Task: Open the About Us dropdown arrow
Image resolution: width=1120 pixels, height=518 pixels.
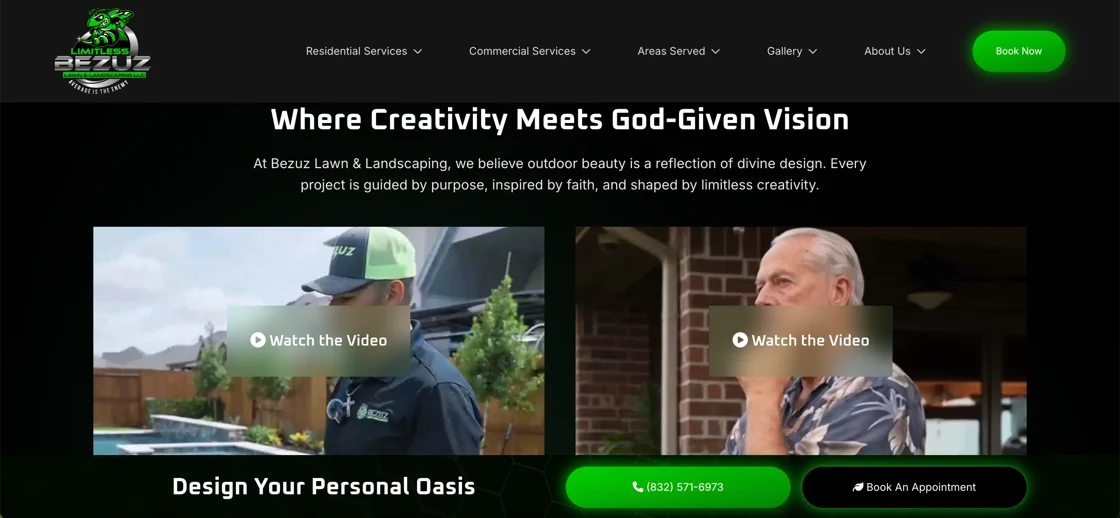Action: (921, 51)
